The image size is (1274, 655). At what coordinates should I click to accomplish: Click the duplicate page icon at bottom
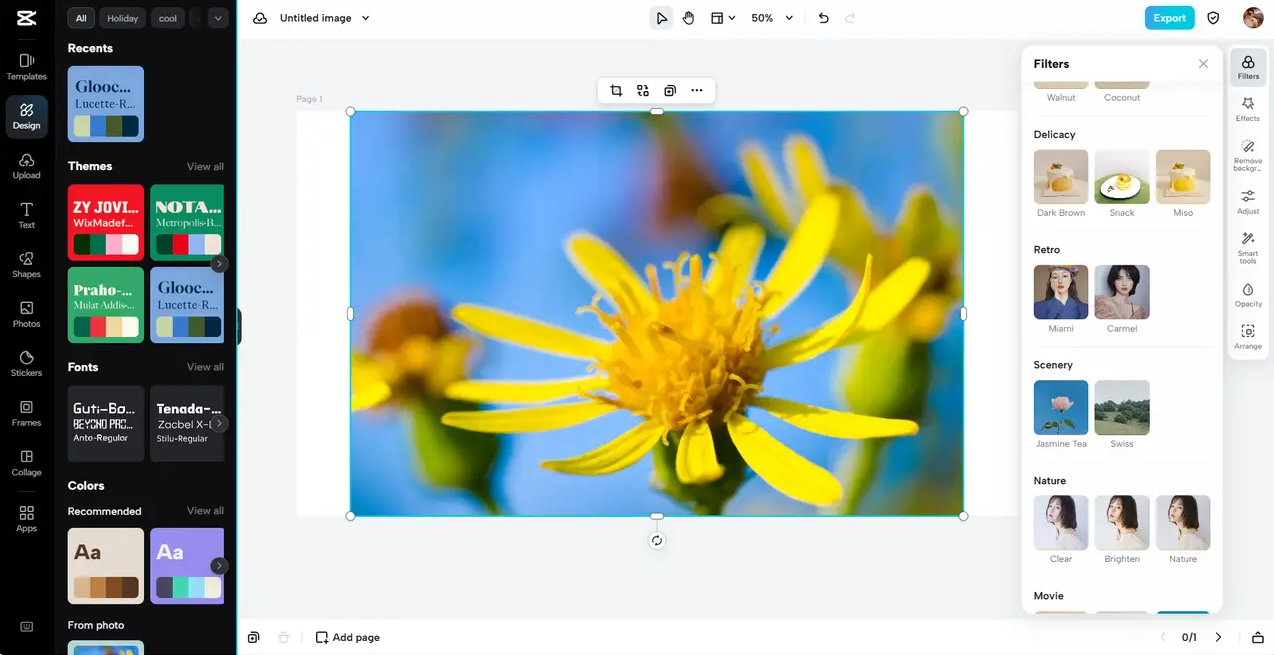(254, 637)
